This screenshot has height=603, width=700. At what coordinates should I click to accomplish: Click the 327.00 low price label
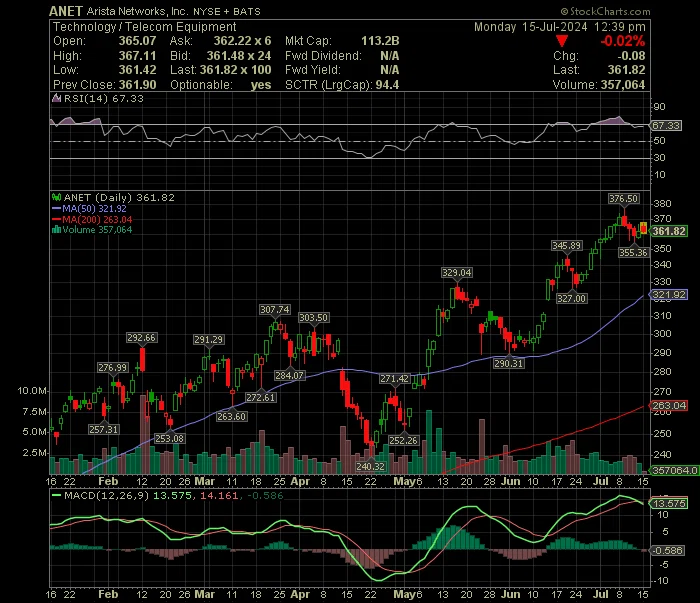(x=571, y=299)
